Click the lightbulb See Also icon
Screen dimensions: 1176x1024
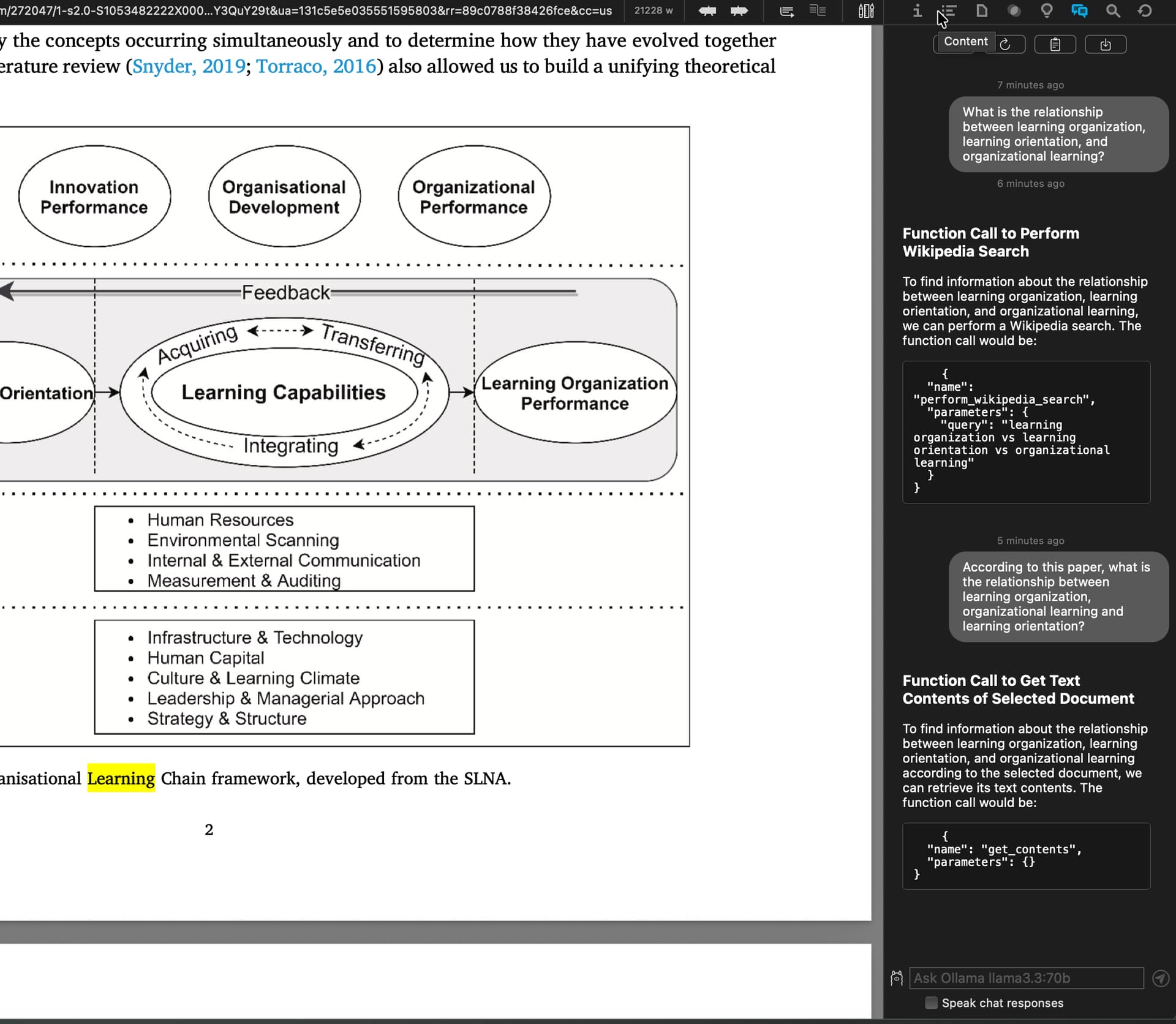(x=1047, y=10)
